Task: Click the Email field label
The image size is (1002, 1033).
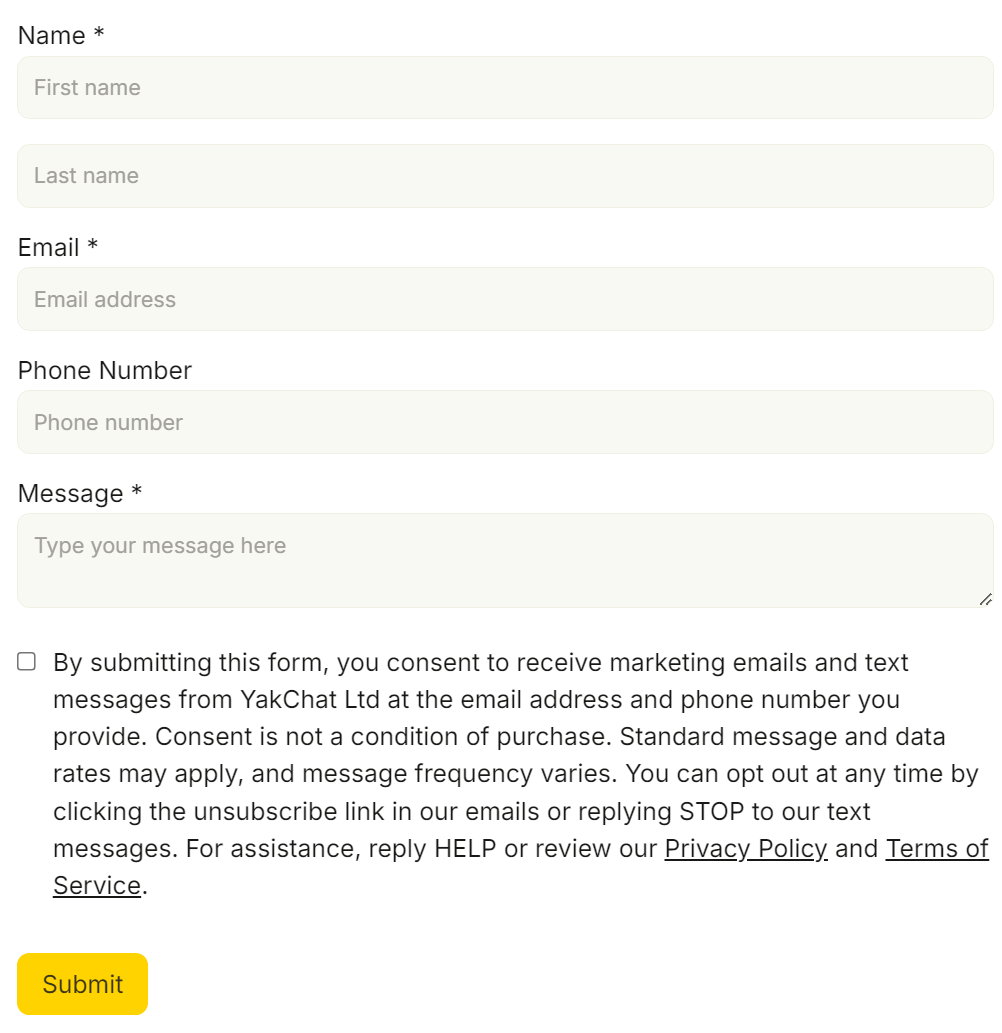Action: 48,248
